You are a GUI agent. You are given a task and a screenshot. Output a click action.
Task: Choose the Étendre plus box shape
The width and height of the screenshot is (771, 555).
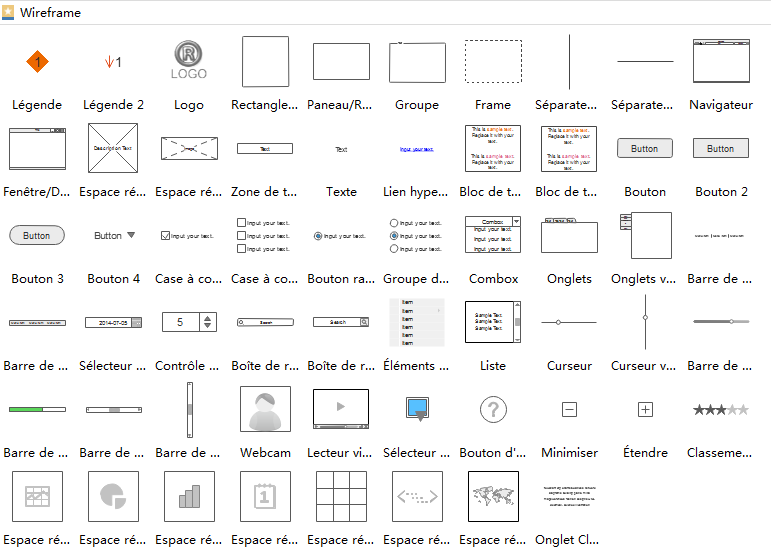(x=645, y=409)
